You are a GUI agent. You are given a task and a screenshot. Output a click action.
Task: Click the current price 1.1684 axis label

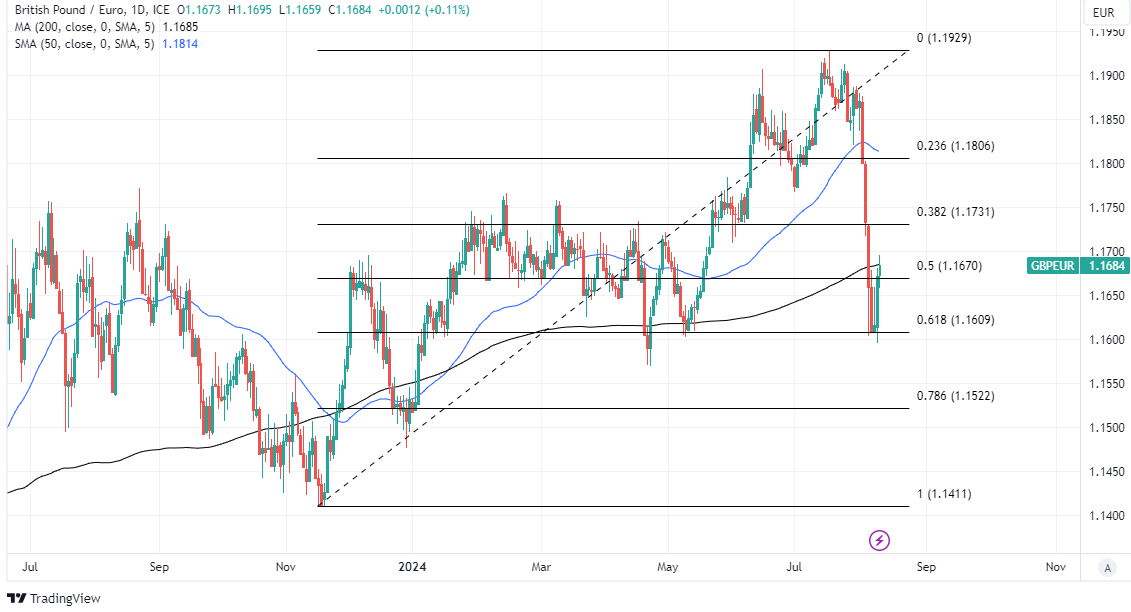(x=1105, y=266)
